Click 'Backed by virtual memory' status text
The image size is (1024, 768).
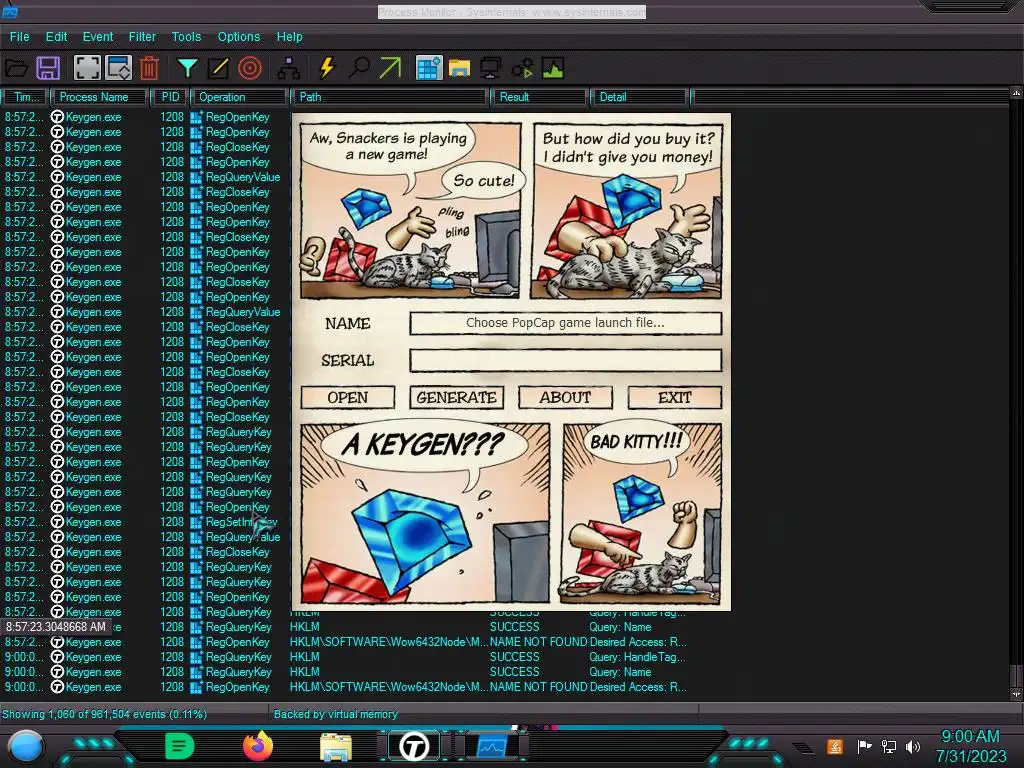tap(335, 714)
